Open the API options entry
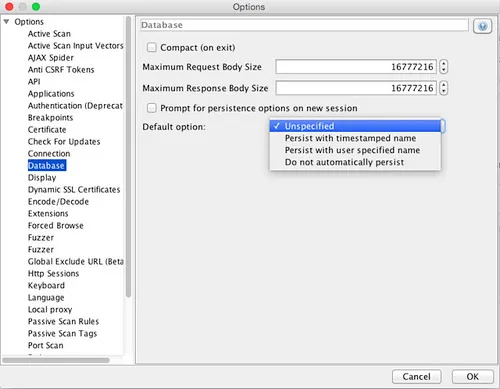Screen dimensions: 500x389 [x=34, y=82]
